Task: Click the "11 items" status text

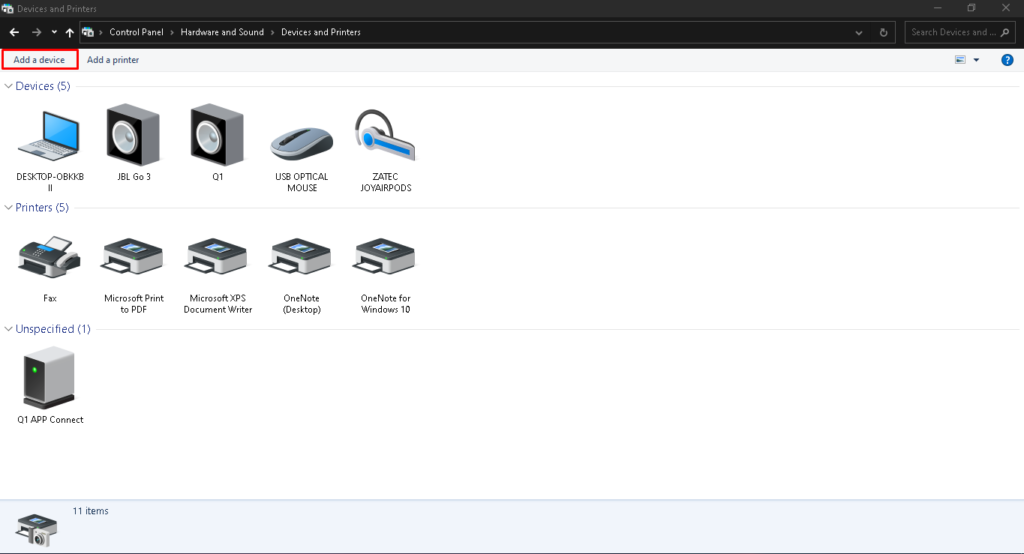Action: (x=90, y=511)
